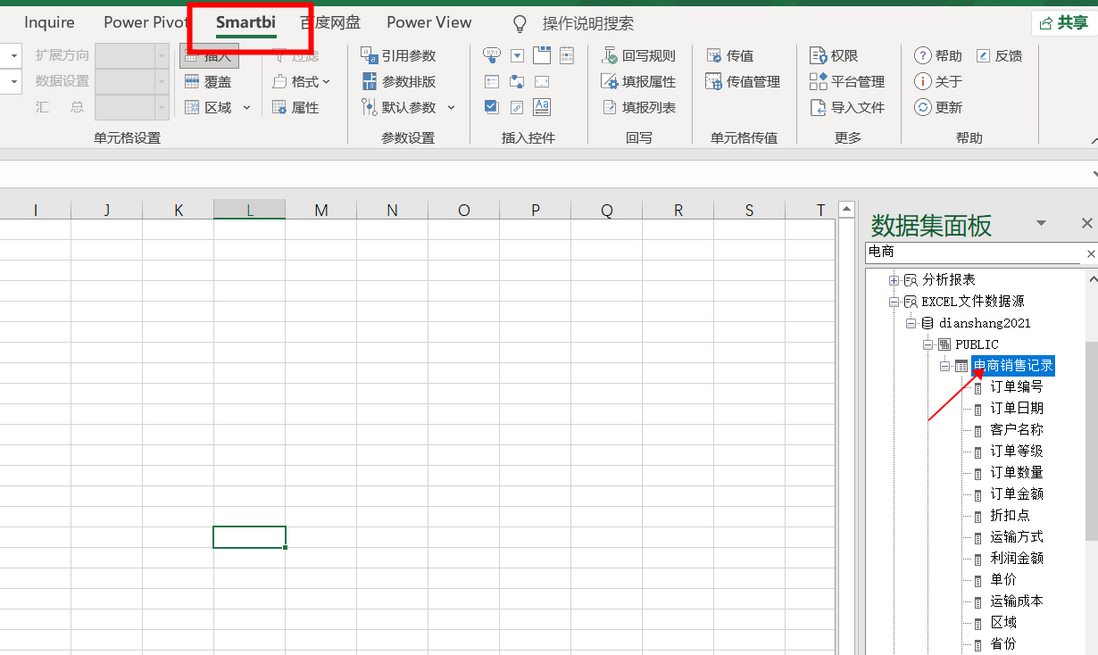
Task: Clear the dataset search box text
Action: pos(1090,254)
